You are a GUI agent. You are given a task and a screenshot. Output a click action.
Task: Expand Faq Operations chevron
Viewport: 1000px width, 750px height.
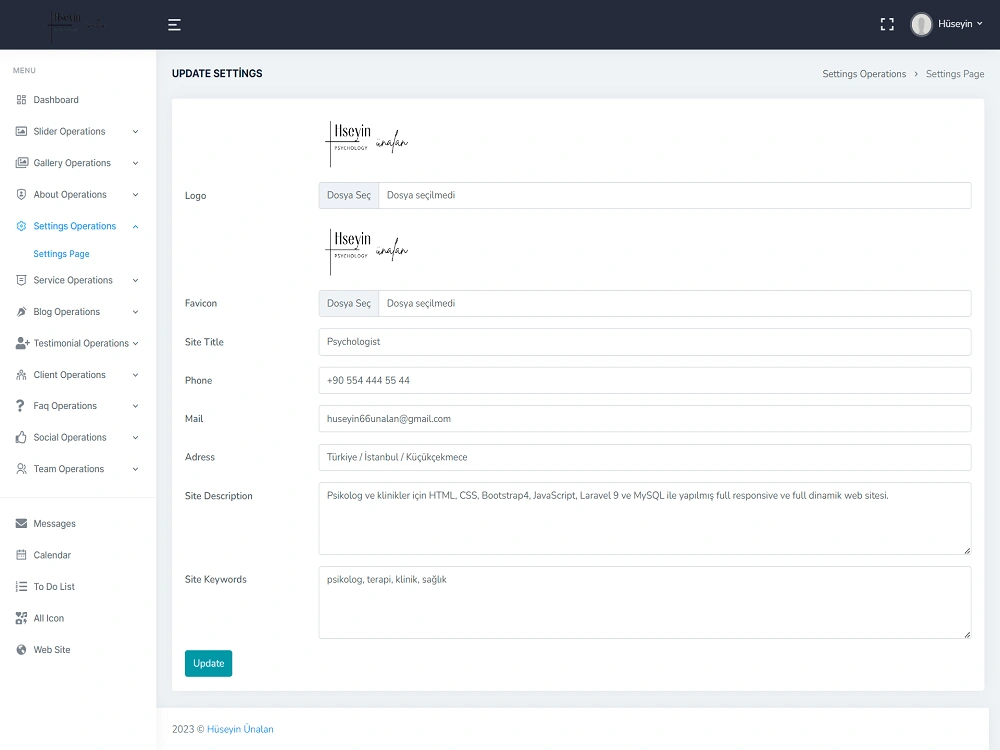click(135, 406)
